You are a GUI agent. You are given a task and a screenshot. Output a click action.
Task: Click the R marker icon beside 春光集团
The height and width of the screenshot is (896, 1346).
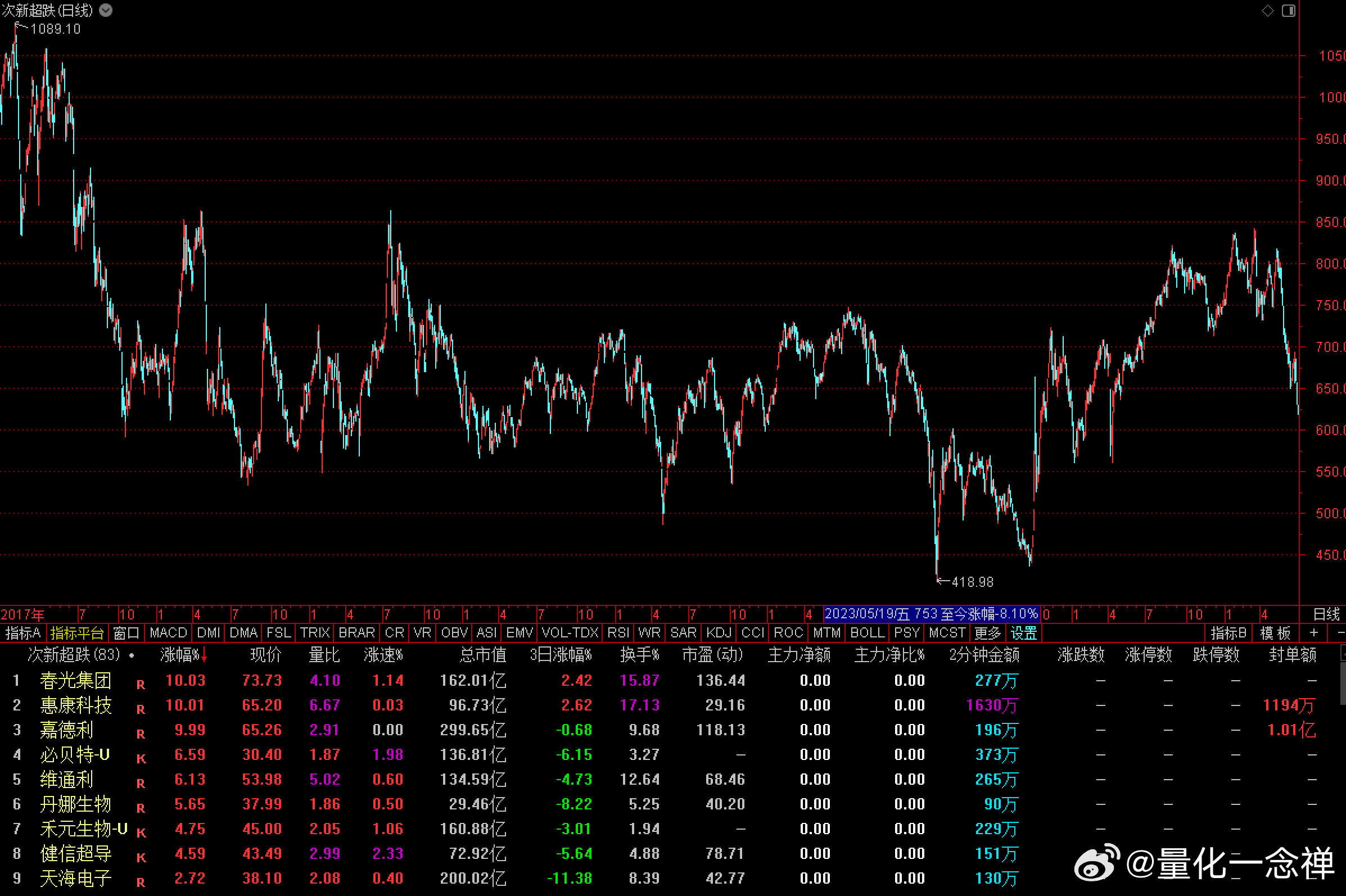click(141, 684)
